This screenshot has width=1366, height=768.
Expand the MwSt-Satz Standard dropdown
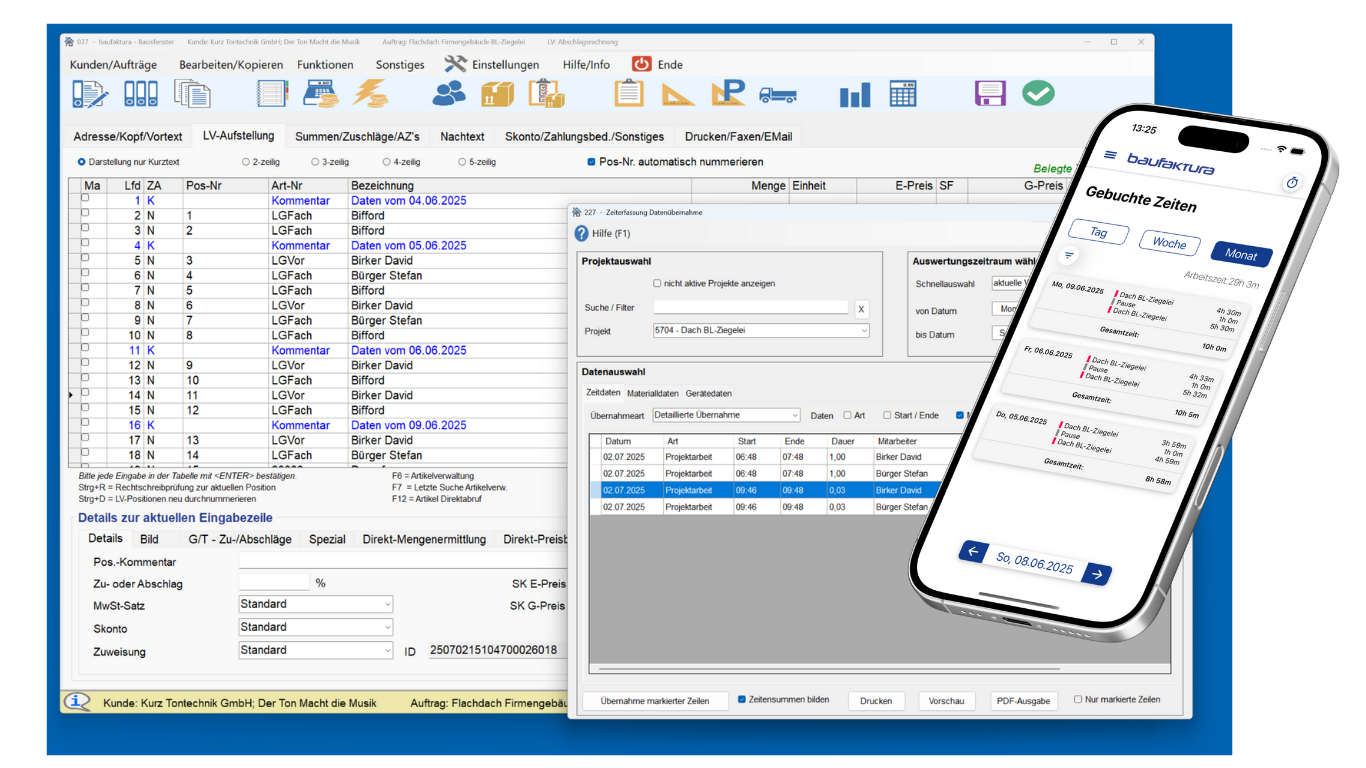coord(316,604)
